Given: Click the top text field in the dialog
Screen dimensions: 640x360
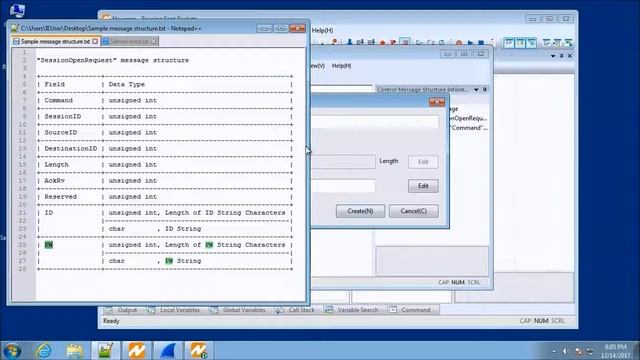Looking at the screenshot, I should coord(375,122).
